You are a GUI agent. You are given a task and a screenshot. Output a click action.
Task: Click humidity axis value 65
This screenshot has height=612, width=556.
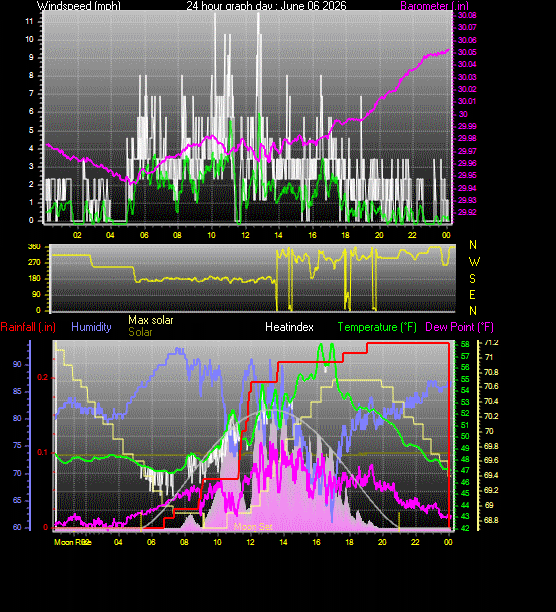[x=17, y=500]
